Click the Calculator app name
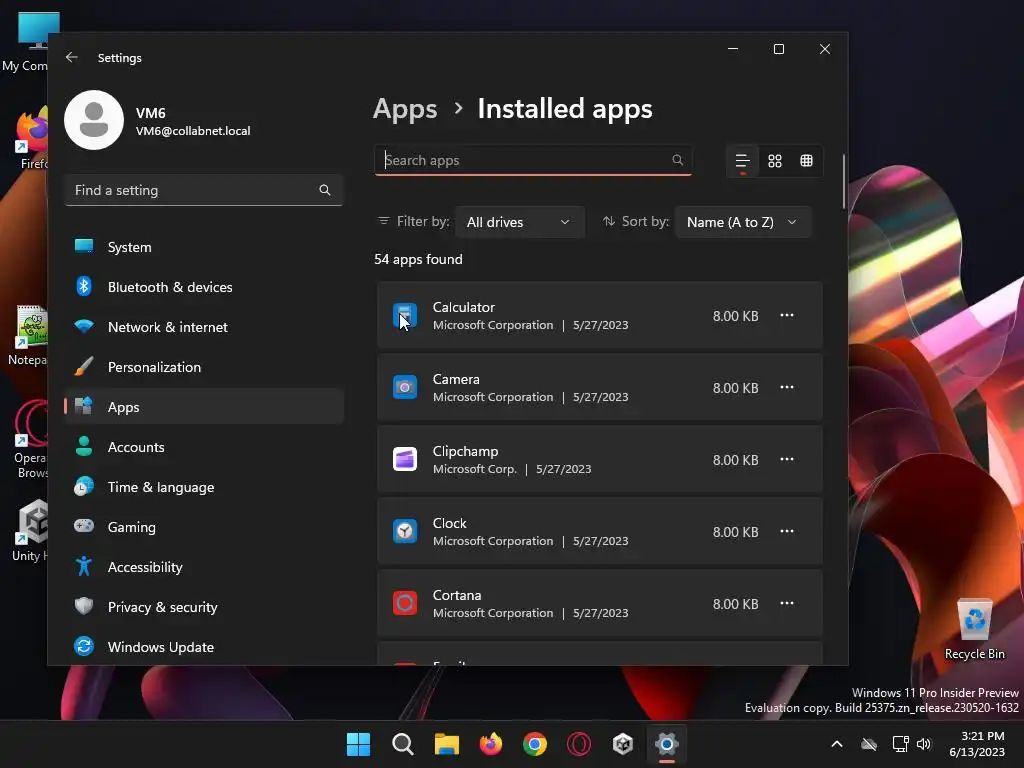The image size is (1024, 768). pos(464,307)
